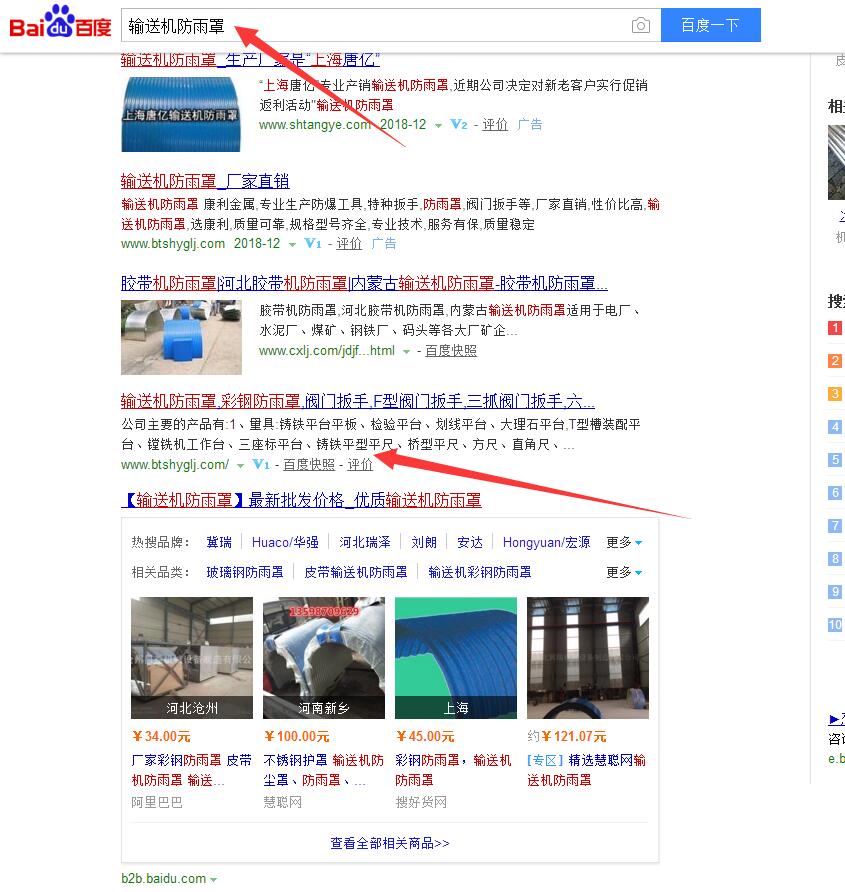Open product link 彩钢防雨罩，输送机防雨罩

coord(454,770)
